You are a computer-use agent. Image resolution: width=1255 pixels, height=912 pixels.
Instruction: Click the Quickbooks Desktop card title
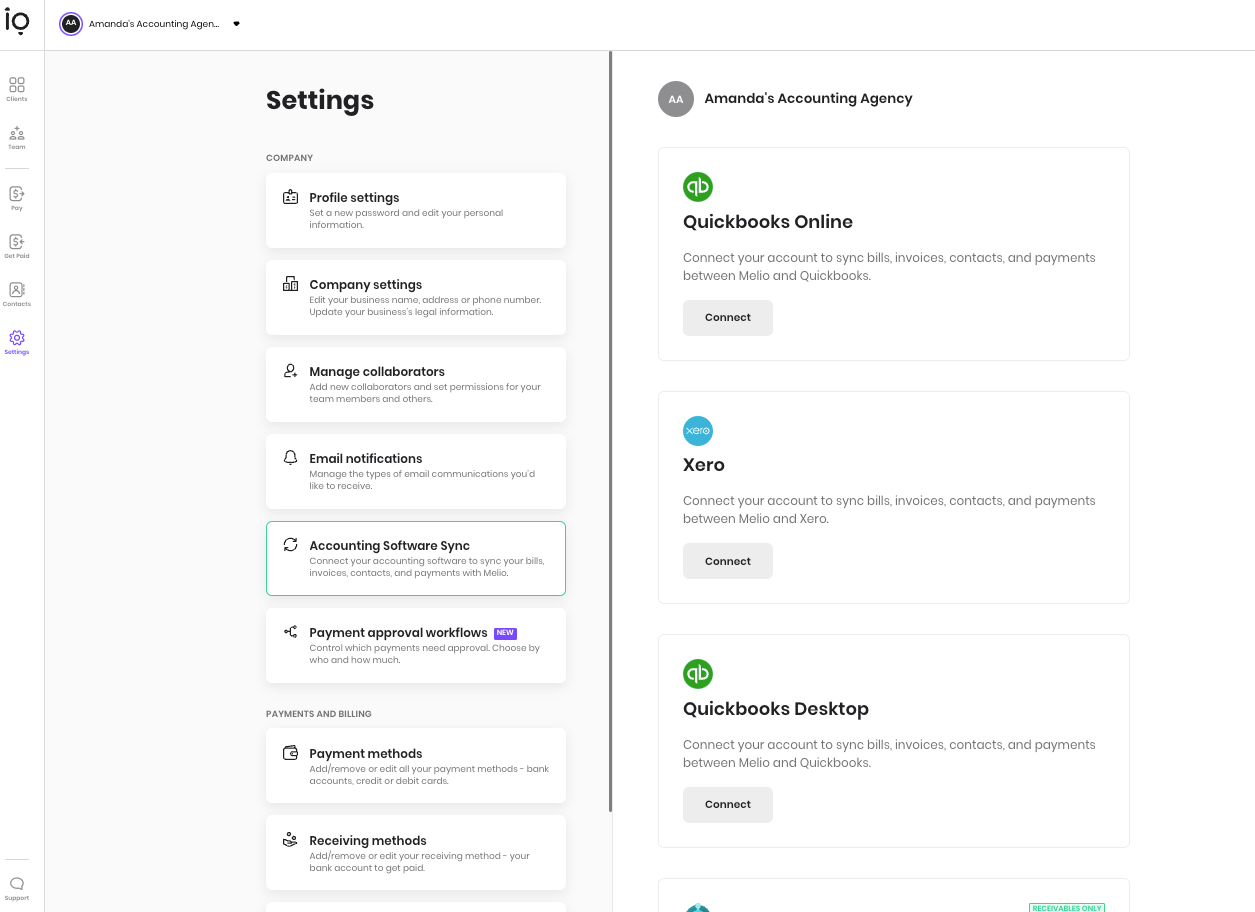(x=776, y=709)
